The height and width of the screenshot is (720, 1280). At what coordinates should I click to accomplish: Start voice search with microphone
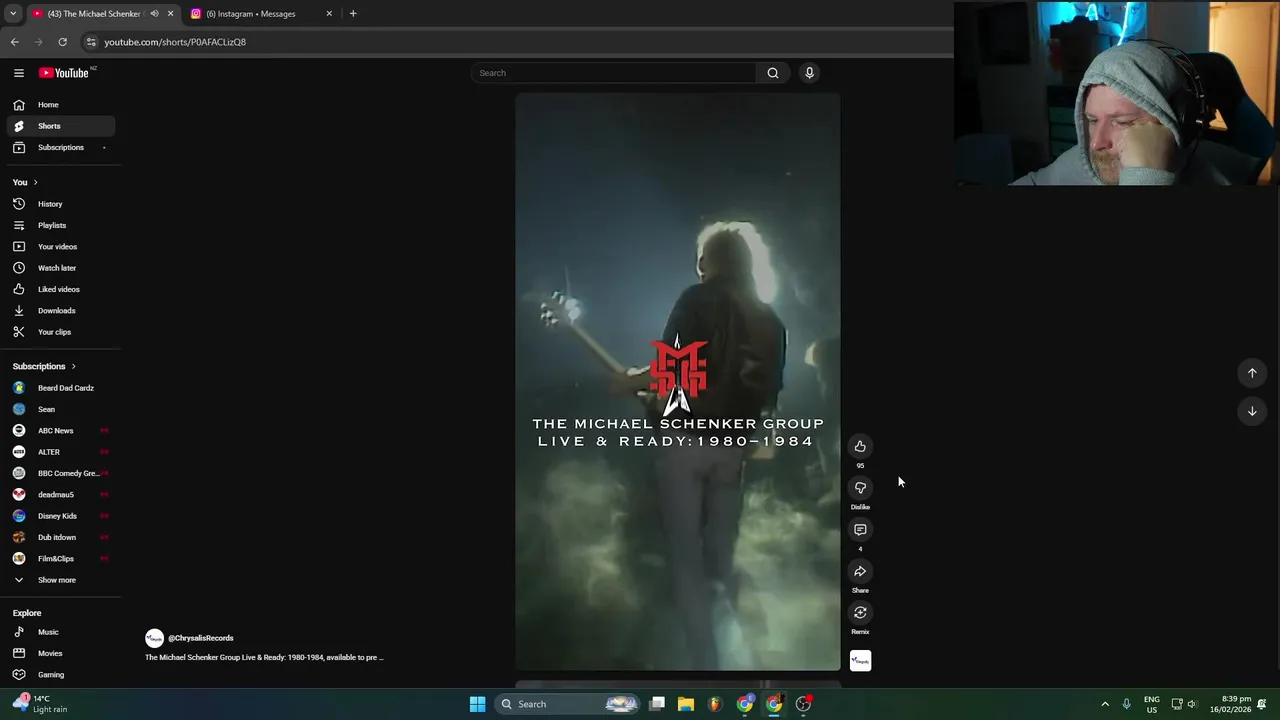[x=810, y=73]
